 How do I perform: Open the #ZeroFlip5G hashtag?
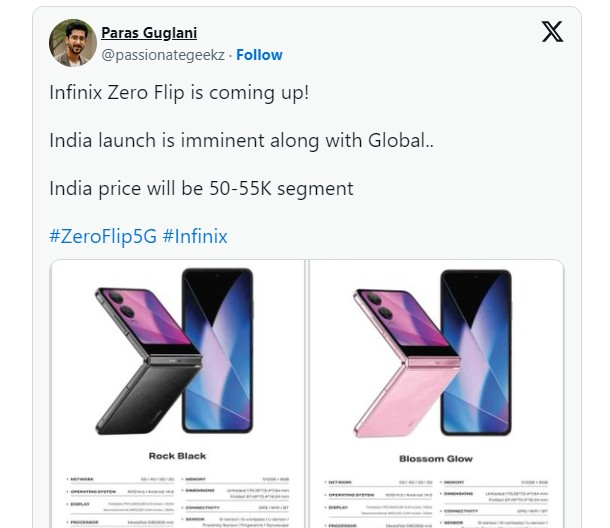[101, 237]
